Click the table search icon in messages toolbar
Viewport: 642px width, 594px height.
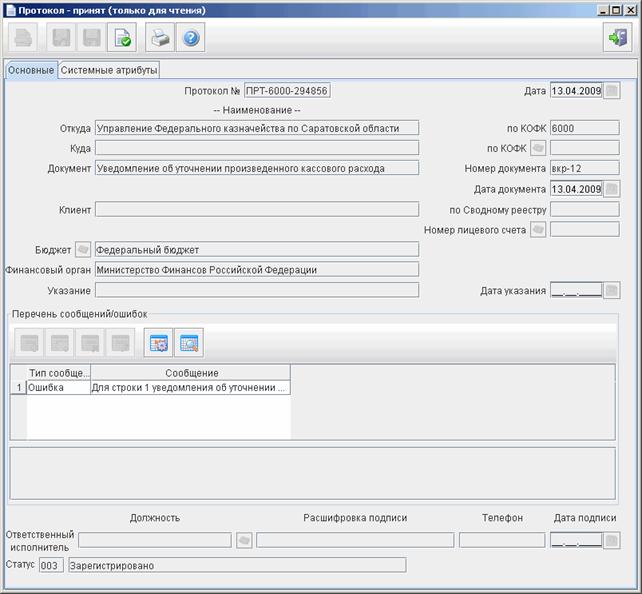pyautogui.click(x=189, y=343)
